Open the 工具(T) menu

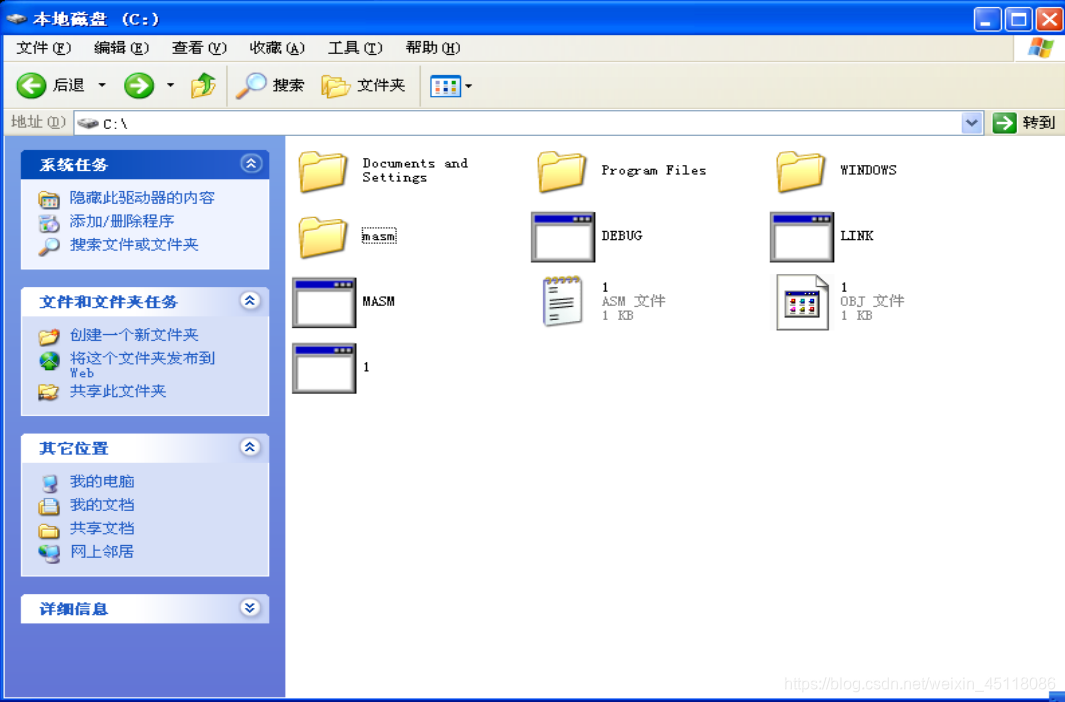tap(355, 48)
